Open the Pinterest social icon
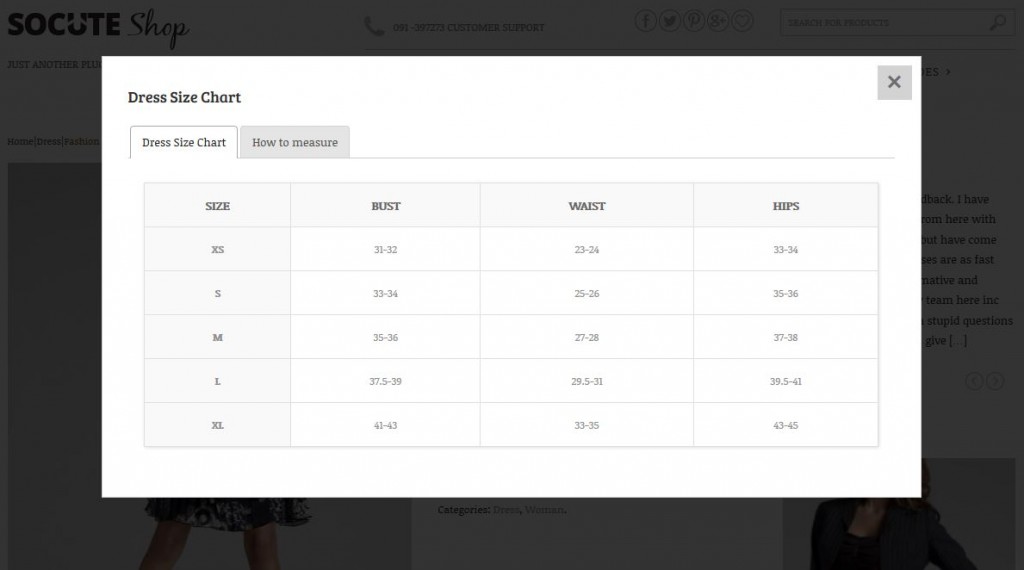This screenshot has height=570, width=1024. point(694,22)
